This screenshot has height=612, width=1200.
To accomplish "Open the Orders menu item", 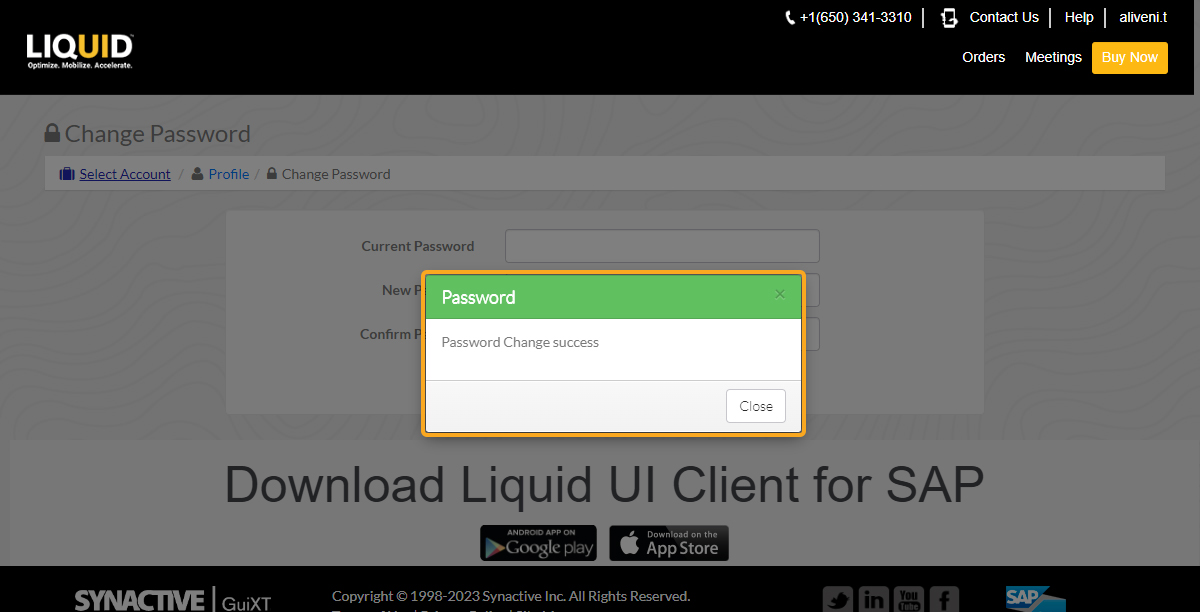I will point(984,57).
